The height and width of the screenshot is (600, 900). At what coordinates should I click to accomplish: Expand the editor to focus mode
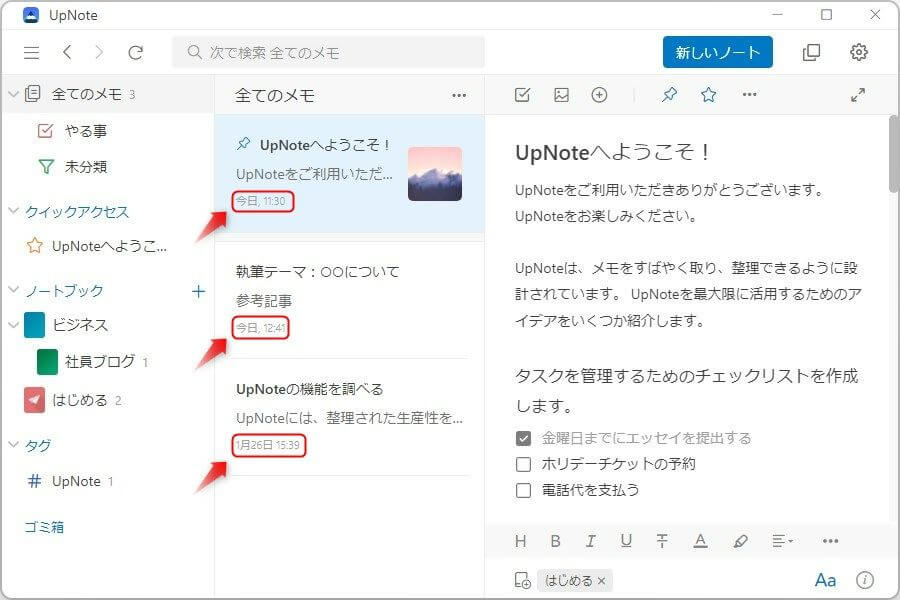click(858, 95)
